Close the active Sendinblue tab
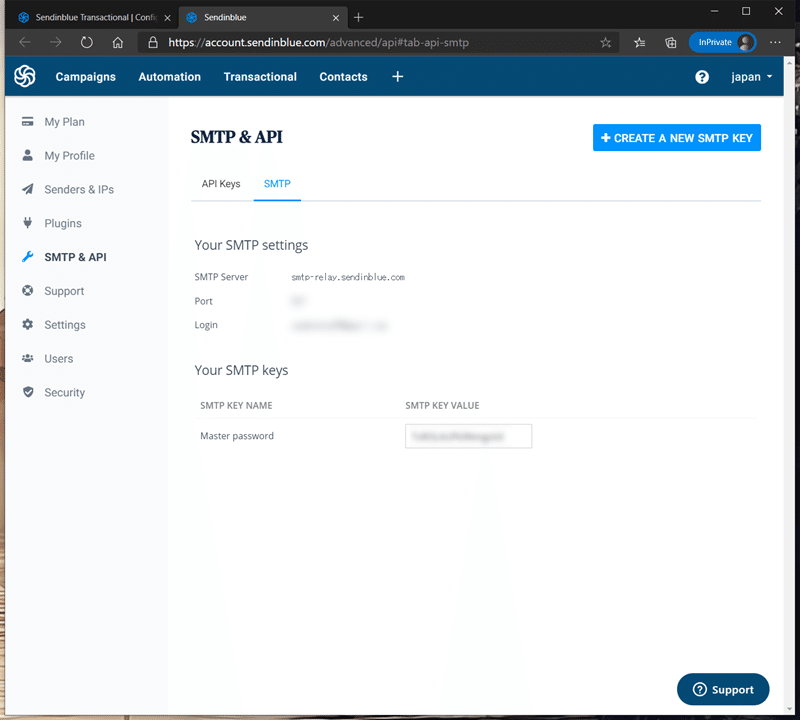The image size is (800, 720). [x=336, y=18]
